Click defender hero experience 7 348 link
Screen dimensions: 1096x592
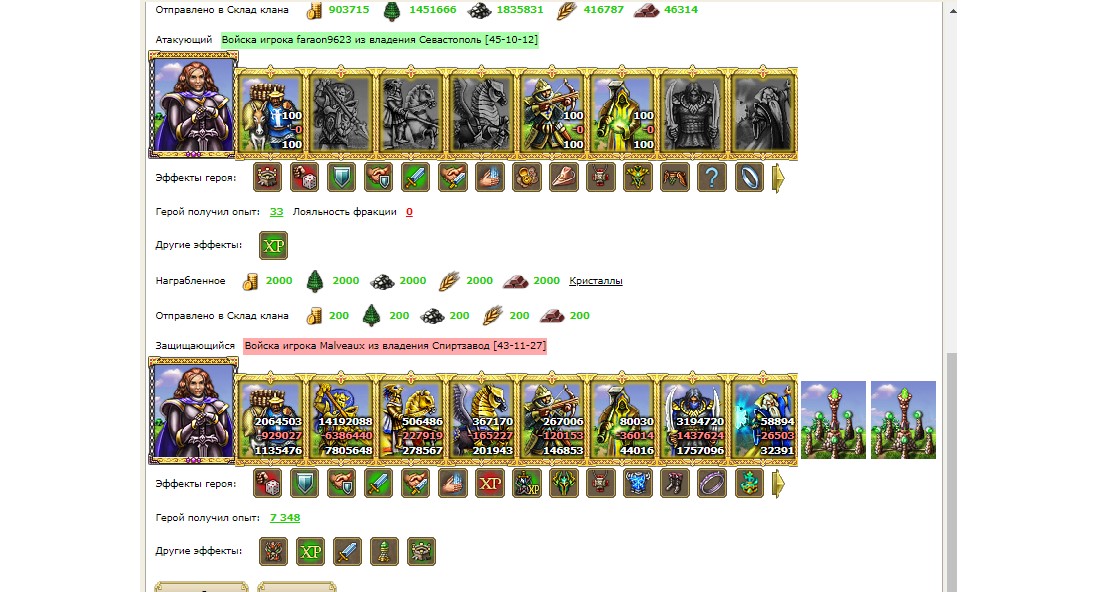pyautogui.click(x=285, y=518)
